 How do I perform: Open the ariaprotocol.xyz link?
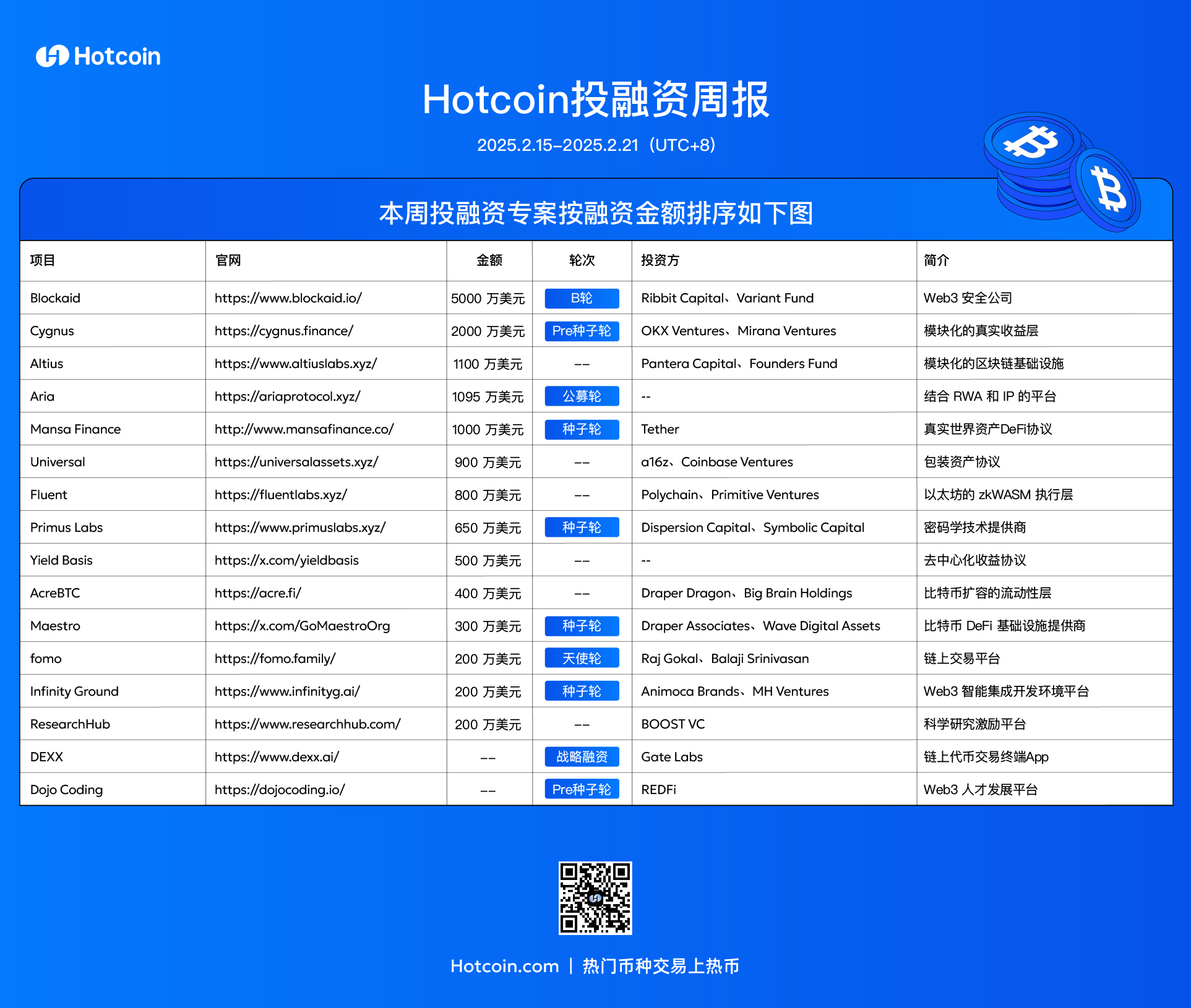(x=288, y=396)
